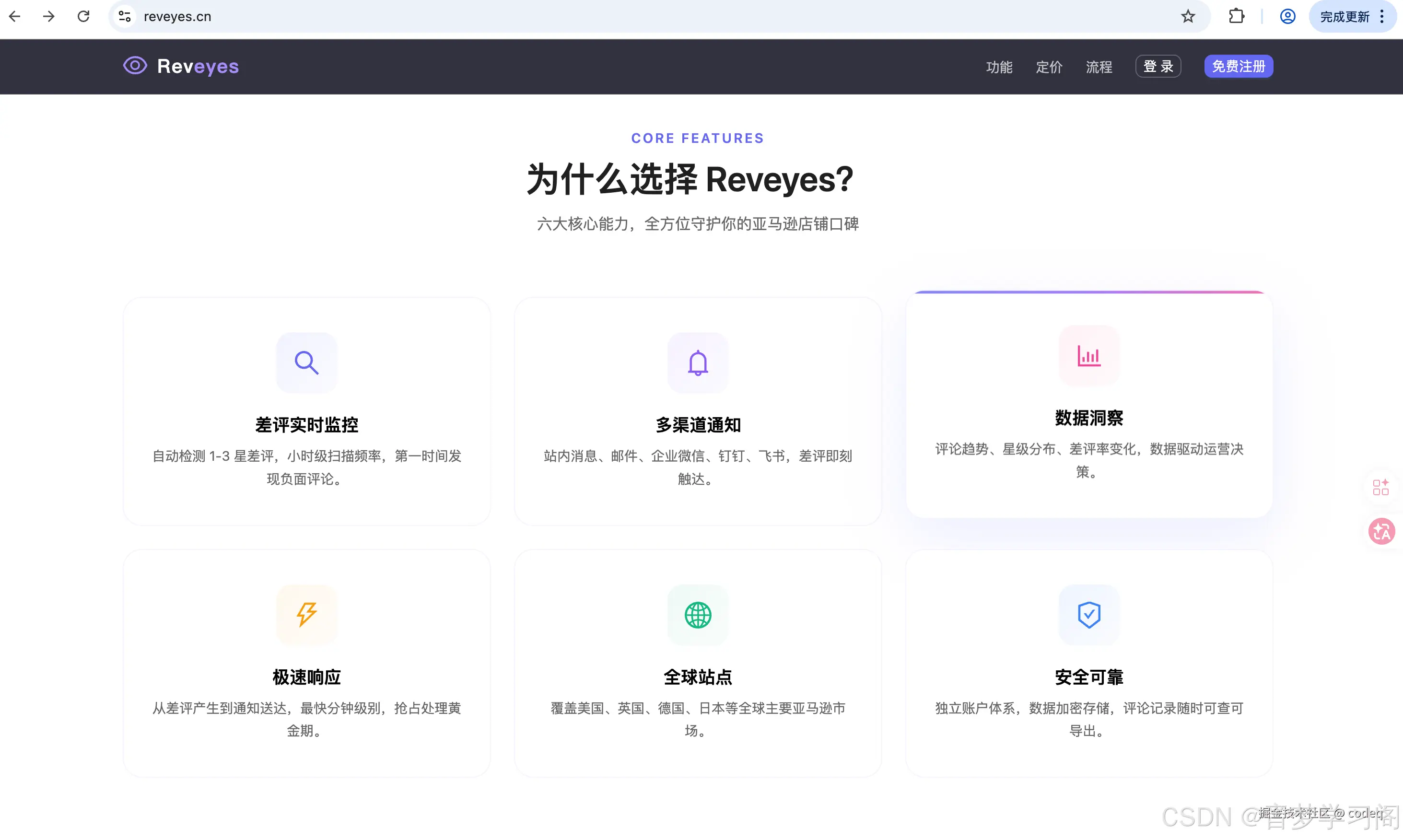Reload the reveyes.cn page

click(x=83, y=16)
